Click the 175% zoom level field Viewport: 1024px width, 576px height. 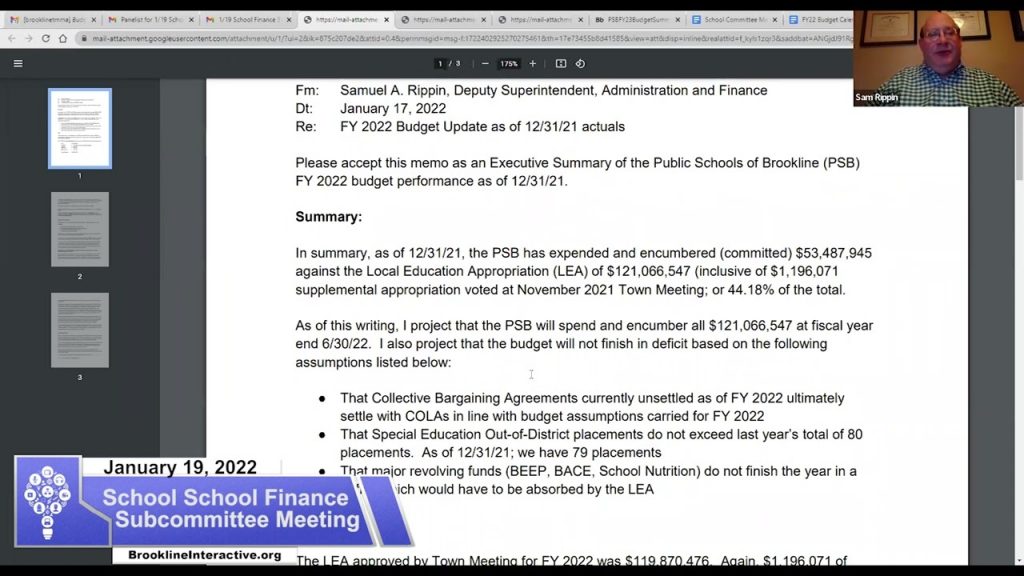pyautogui.click(x=509, y=63)
